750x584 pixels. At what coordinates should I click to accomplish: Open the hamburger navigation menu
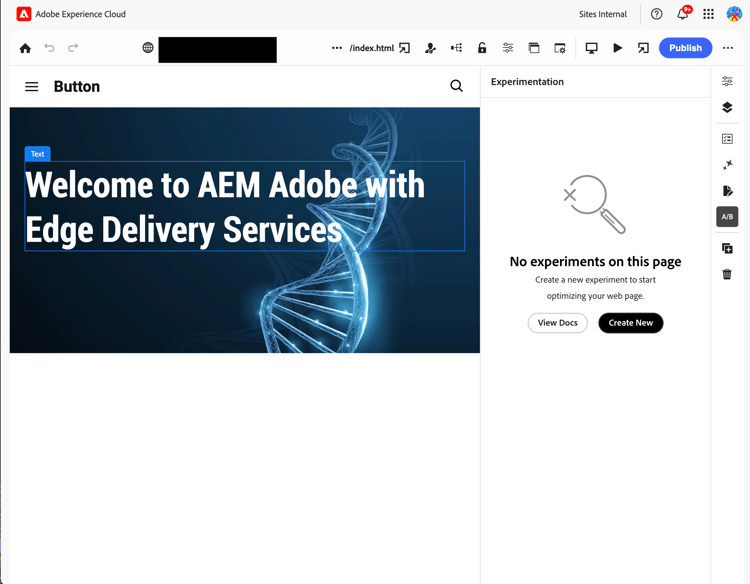pos(32,87)
